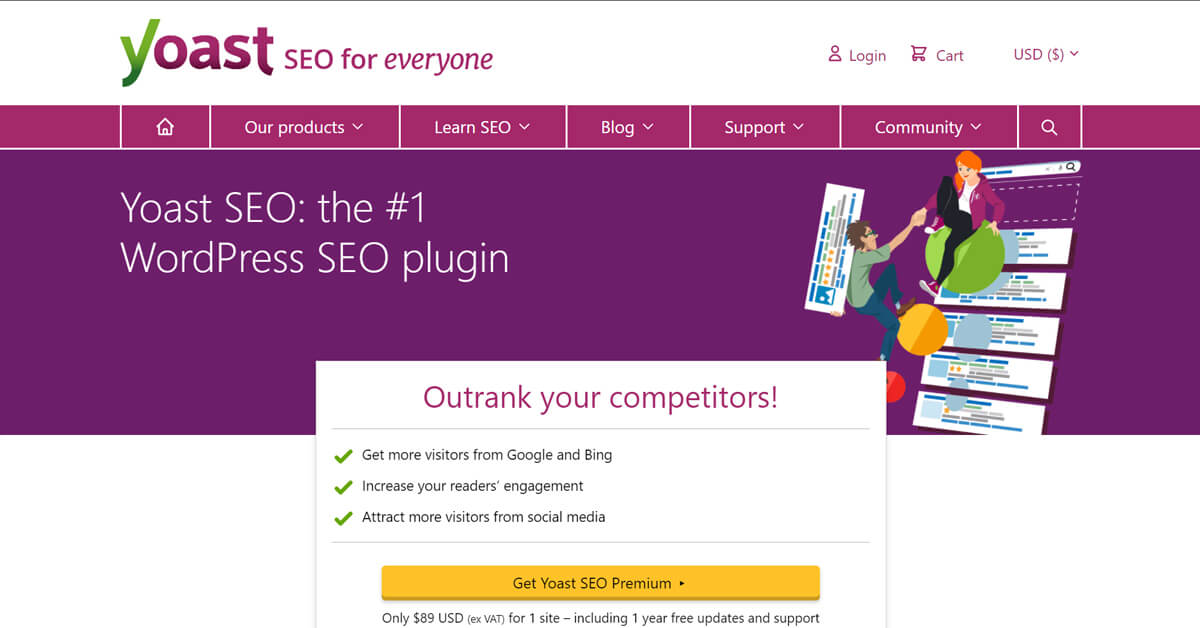The height and width of the screenshot is (628, 1200).
Task: Expand the 'Learn SEO' dropdown
Action: pos(482,127)
